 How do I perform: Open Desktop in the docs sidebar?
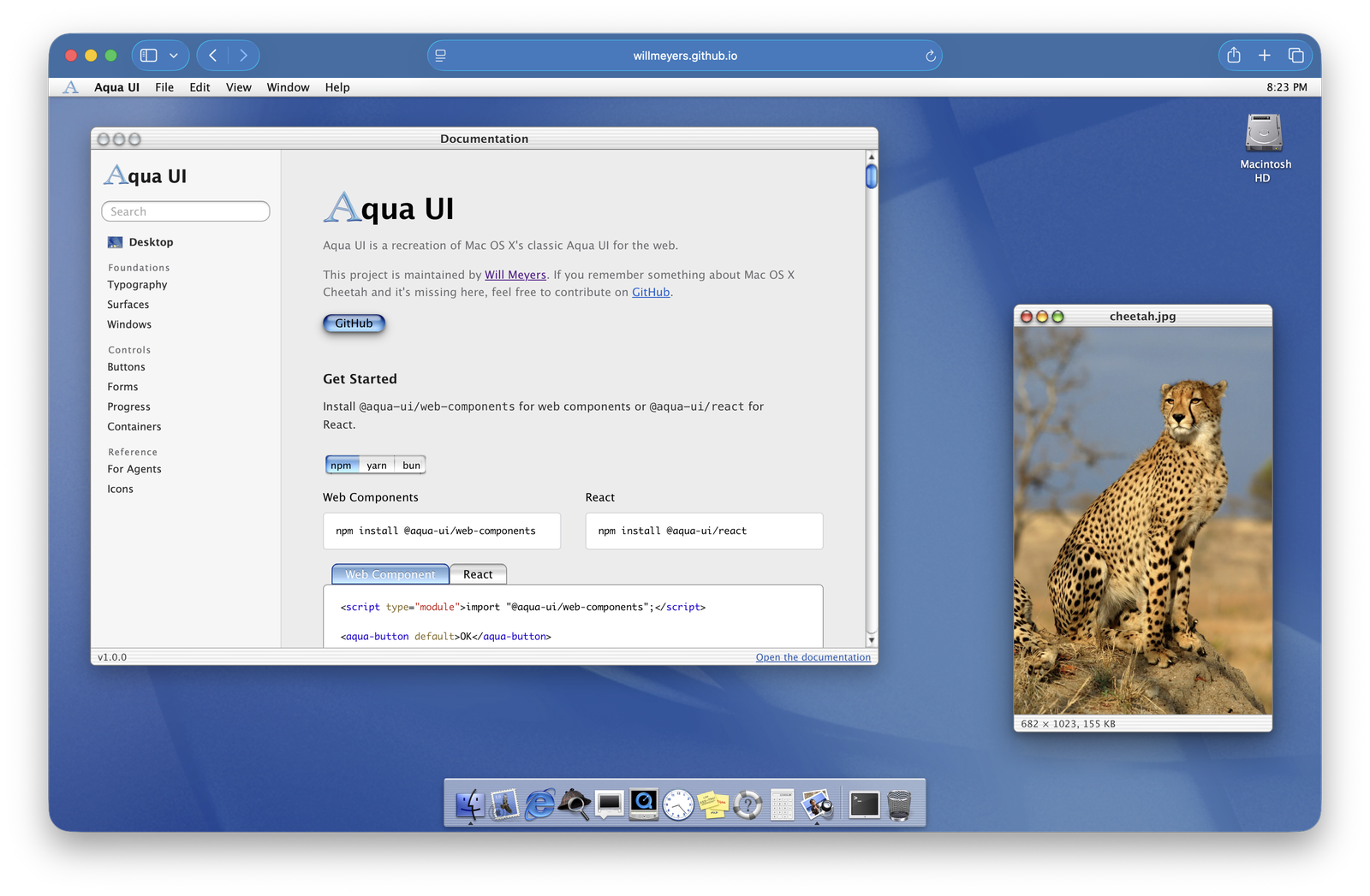click(x=140, y=242)
